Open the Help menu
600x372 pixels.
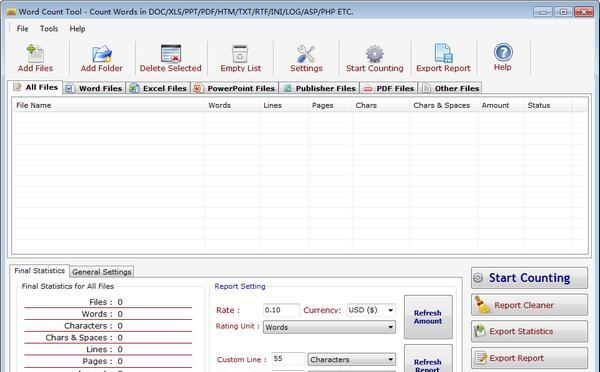77,29
